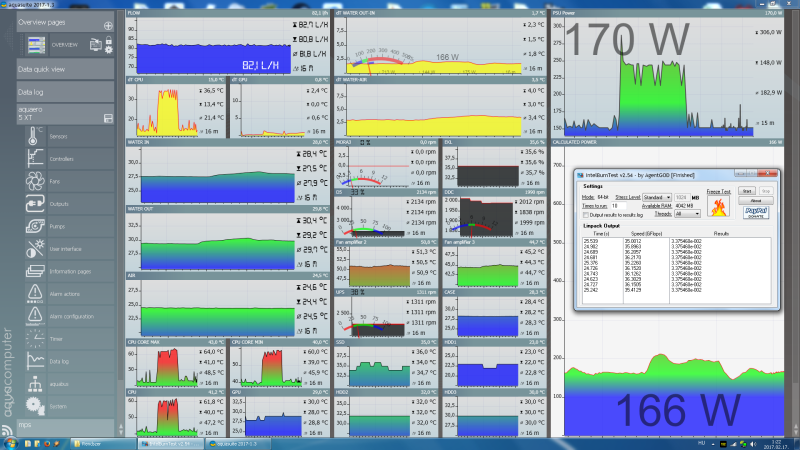
Task: Expand the mps section at the sidebar bottom
Action: pyautogui.click(x=65, y=426)
